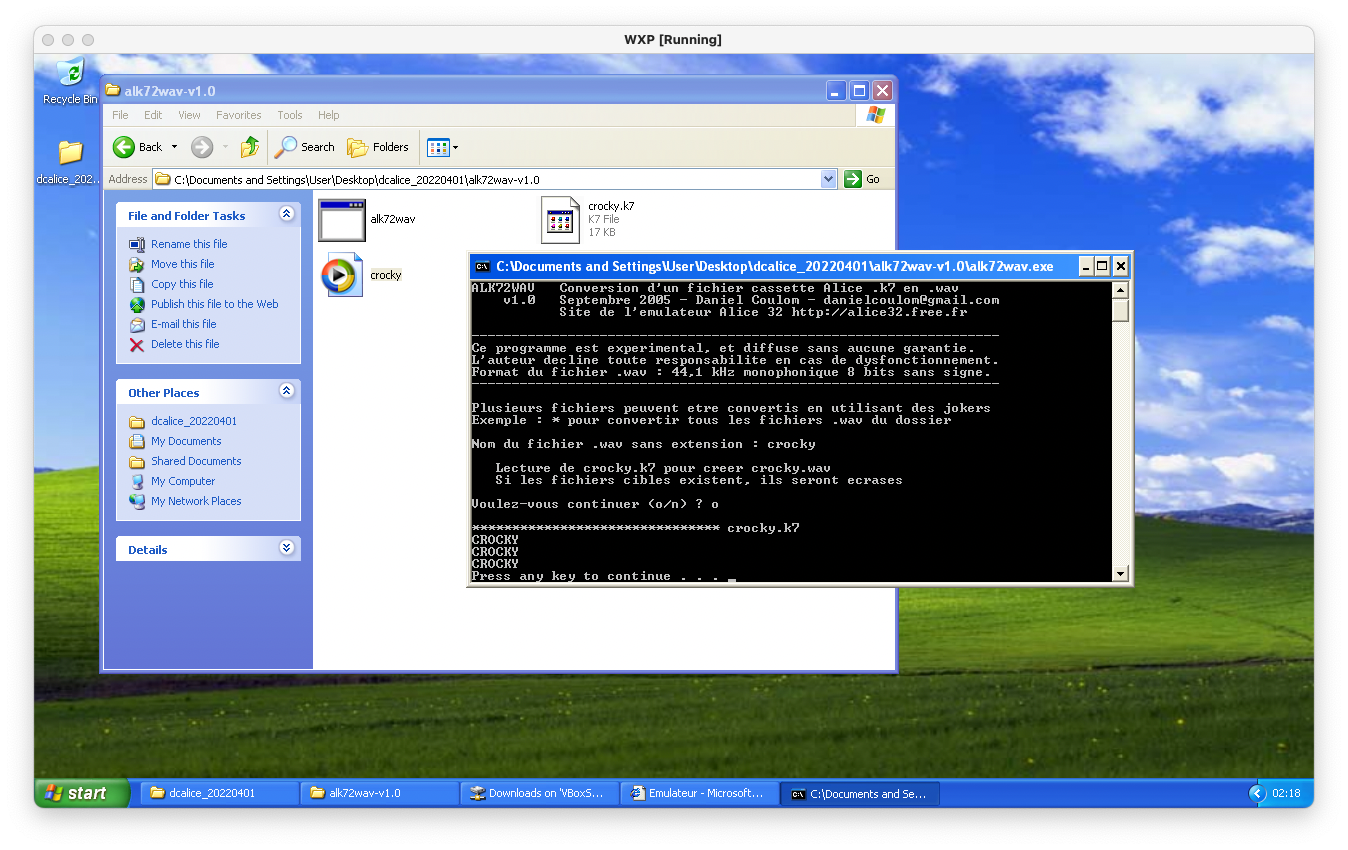Click E-mail this file
Screen dimensions: 1348x850
(184, 324)
